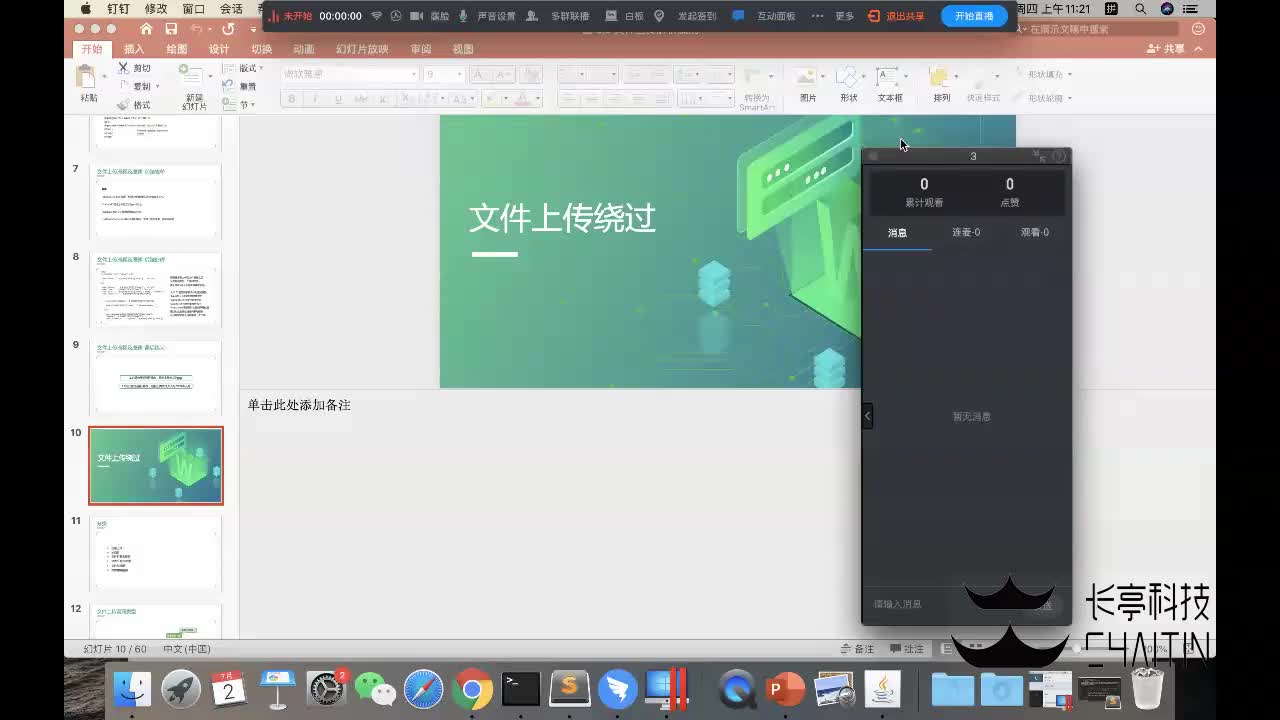Switch to the 设计 ribbon tab
The image size is (1280, 720).
pyautogui.click(x=219, y=49)
